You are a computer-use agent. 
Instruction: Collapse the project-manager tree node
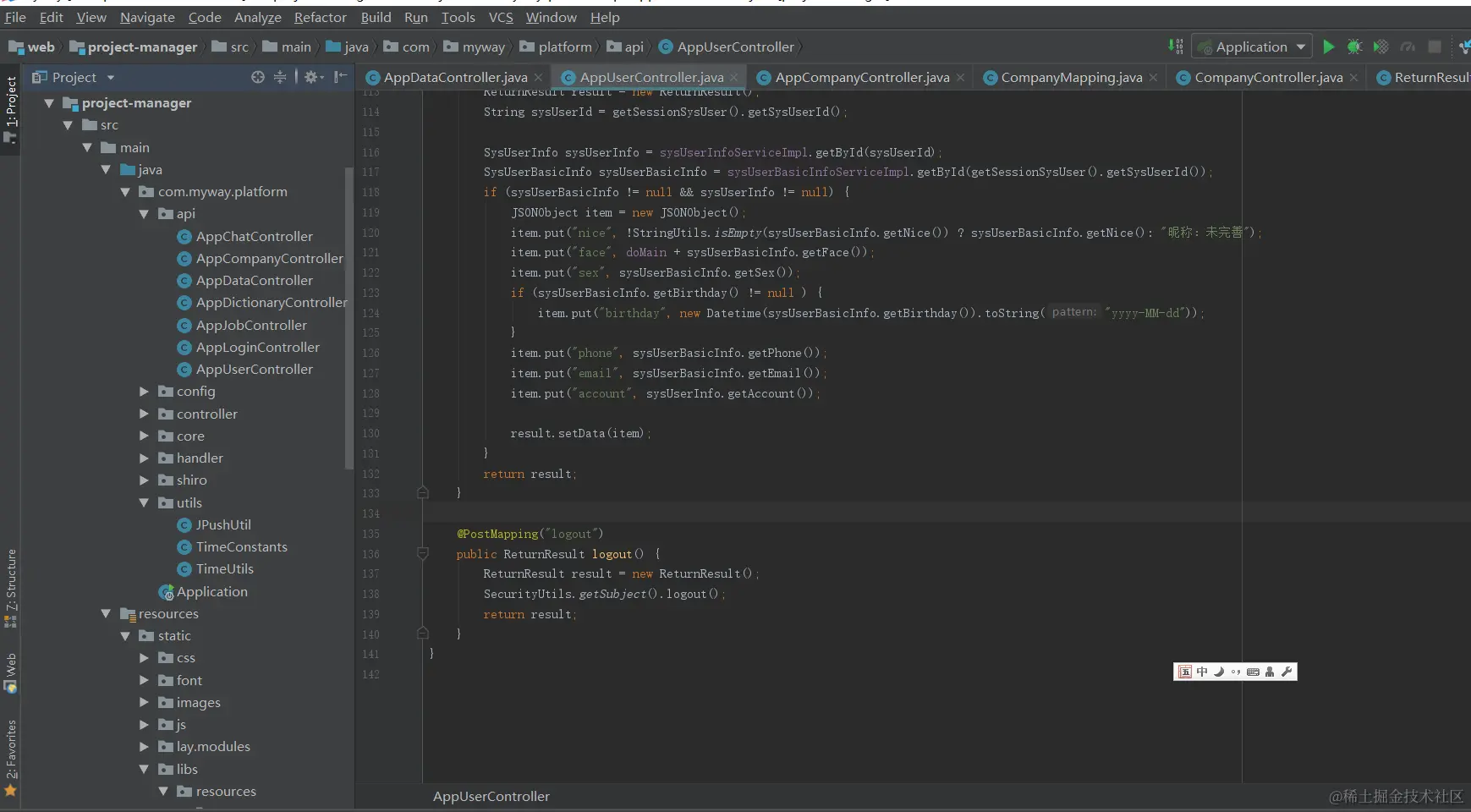pos(49,103)
